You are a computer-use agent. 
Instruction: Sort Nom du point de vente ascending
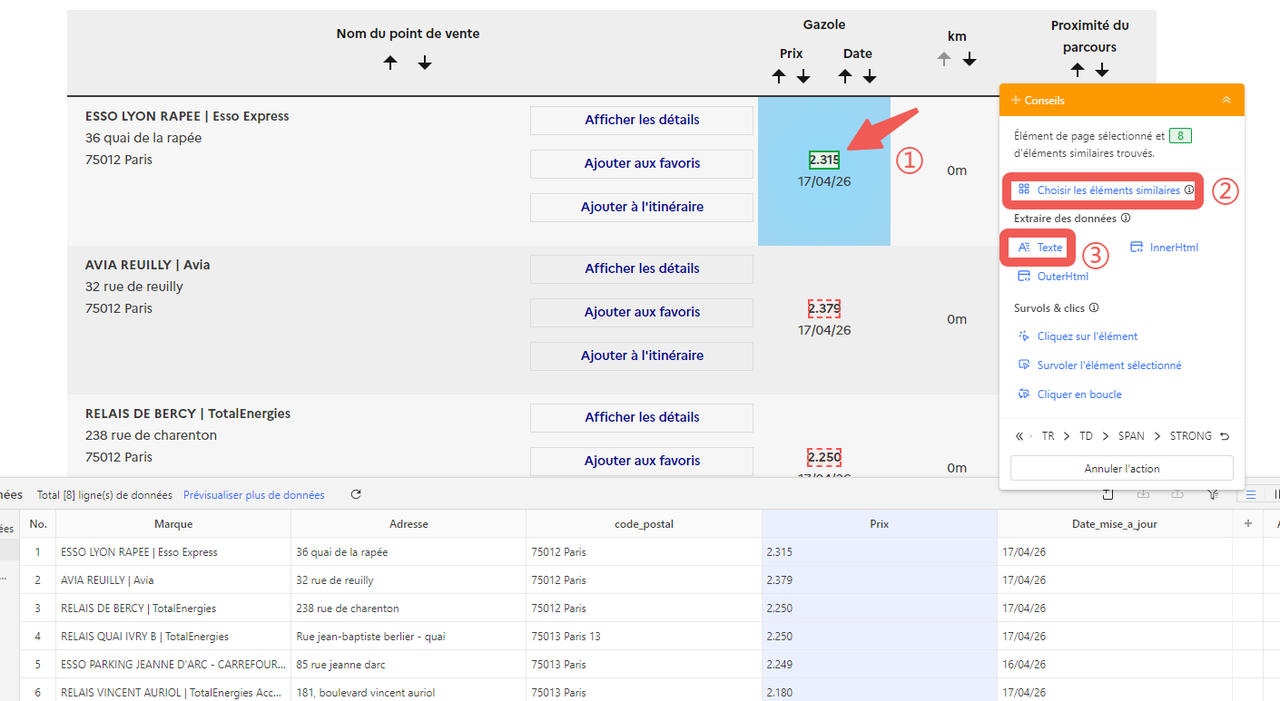391,63
